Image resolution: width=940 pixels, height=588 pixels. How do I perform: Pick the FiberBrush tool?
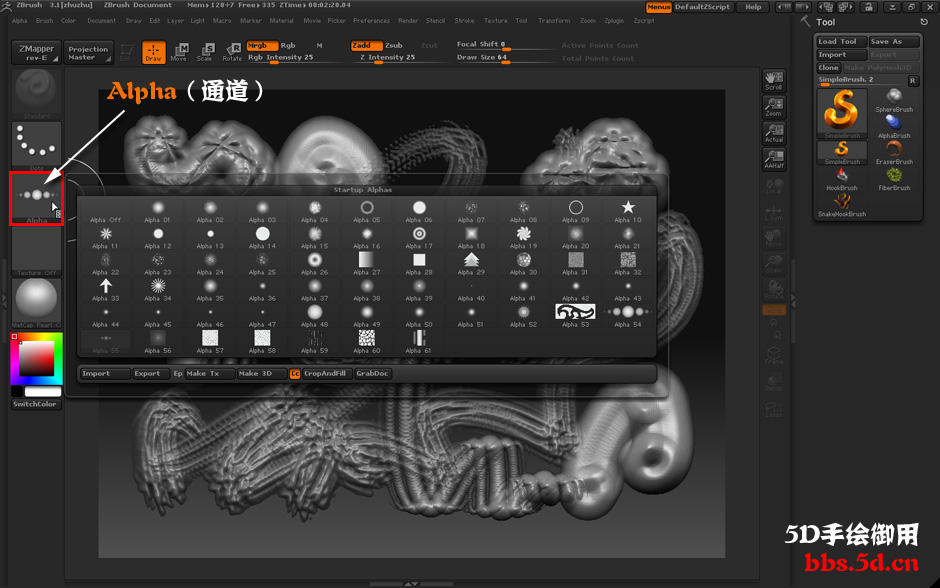click(894, 179)
